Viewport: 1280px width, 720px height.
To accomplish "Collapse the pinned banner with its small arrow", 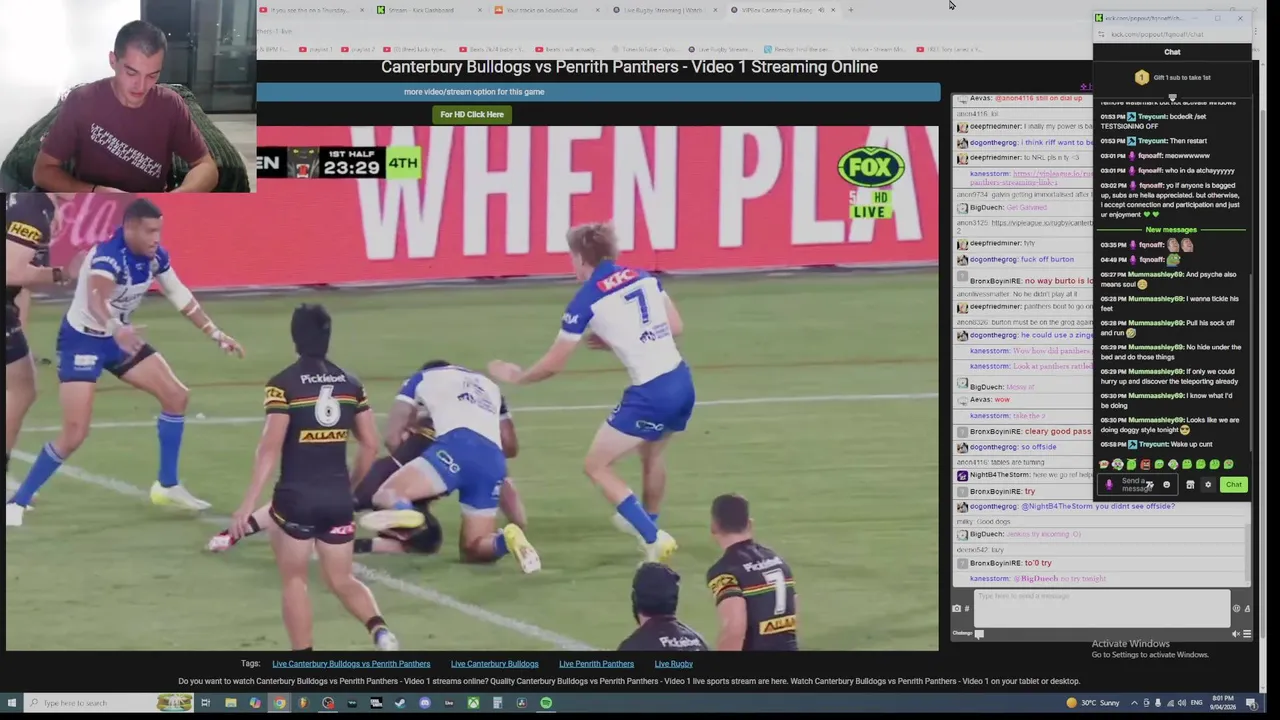I will 1172,97.
